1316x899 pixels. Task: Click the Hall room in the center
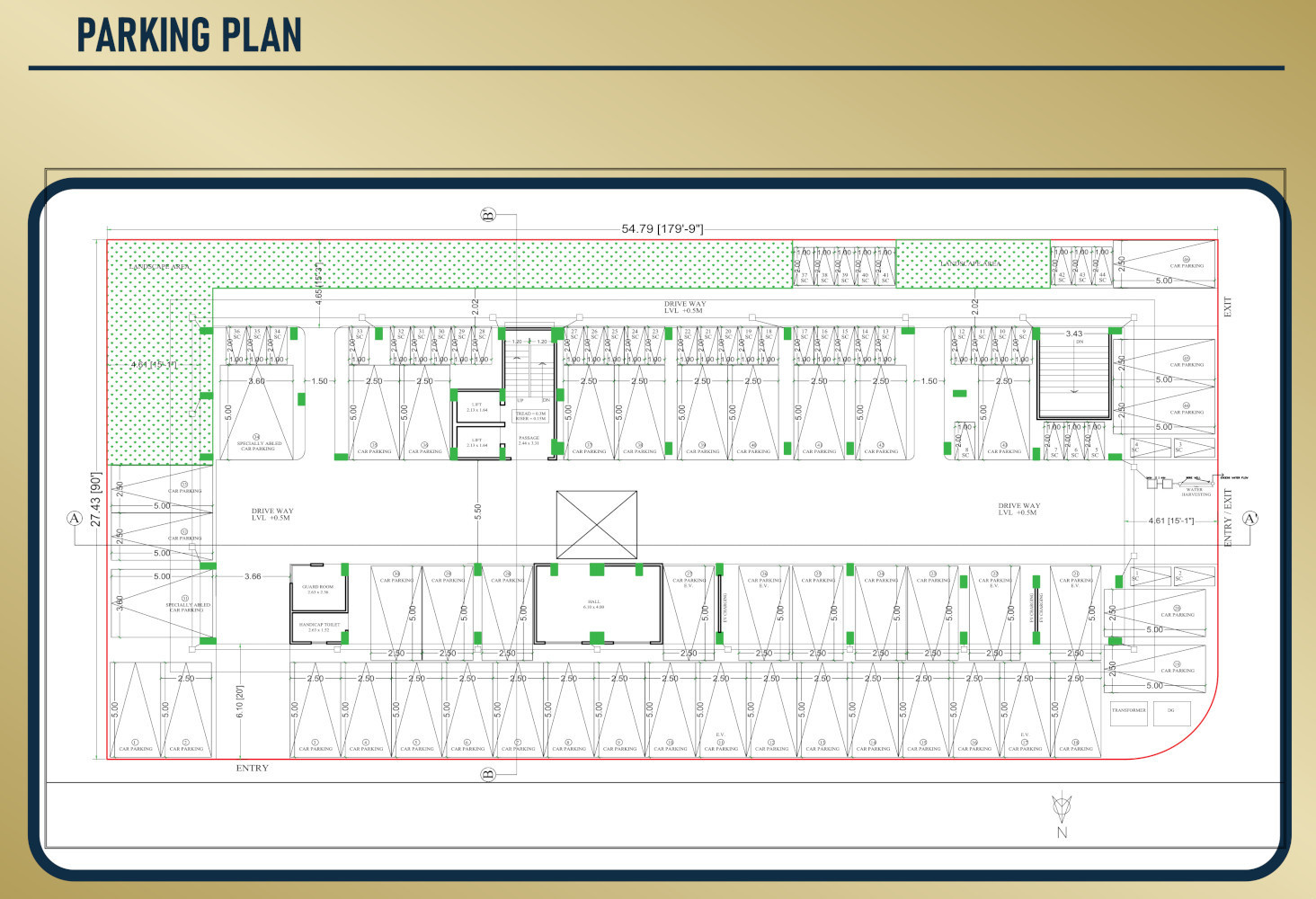tap(597, 603)
